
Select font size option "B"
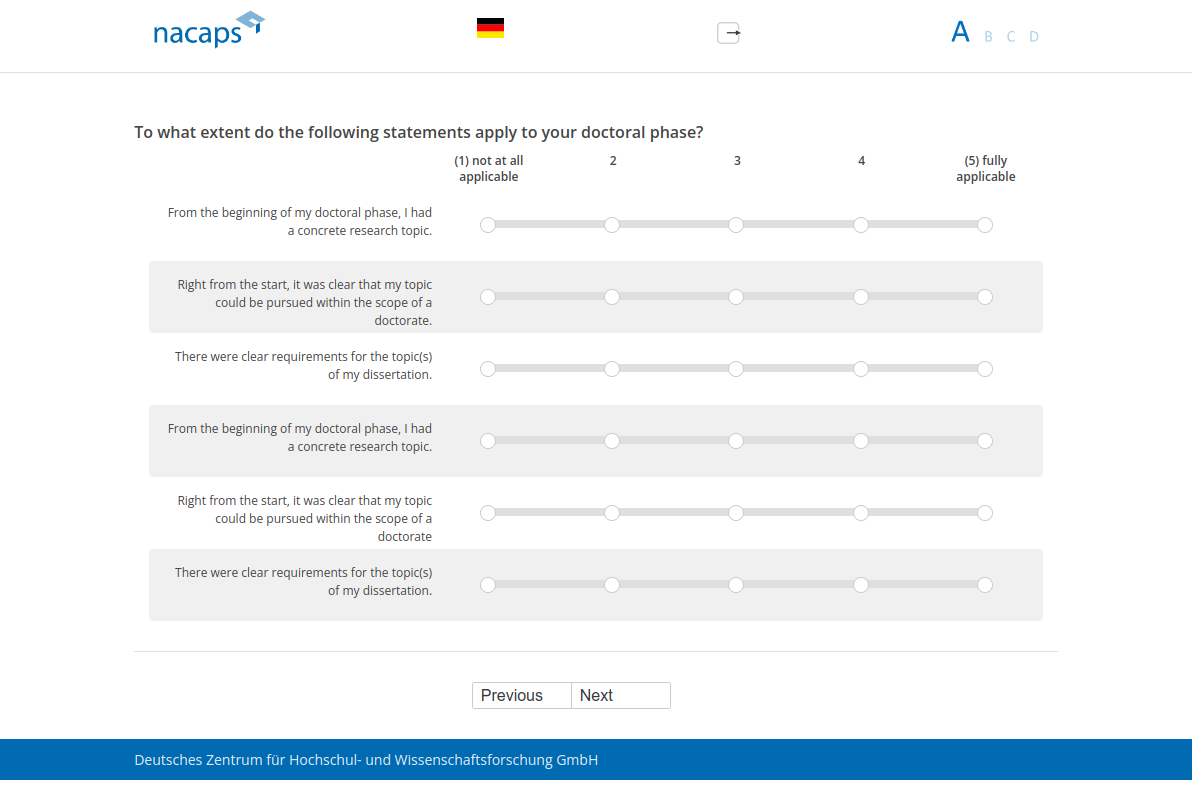click(988, 37)
